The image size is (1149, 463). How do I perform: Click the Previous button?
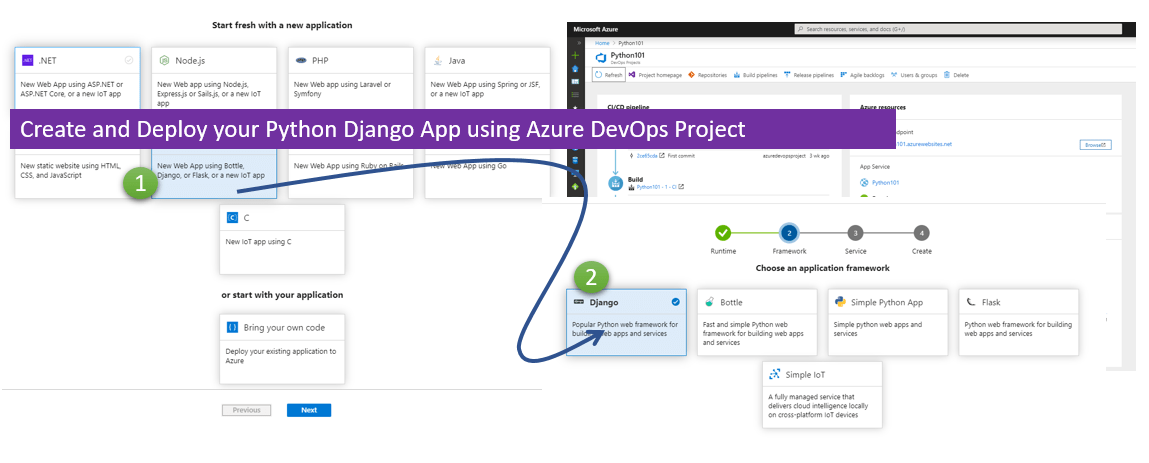[247, 410]
